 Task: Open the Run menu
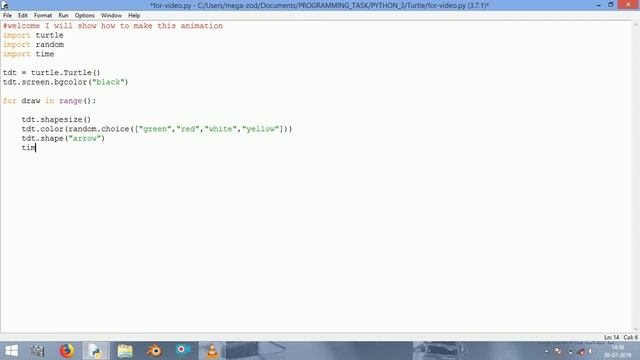(x=63, y=16)
